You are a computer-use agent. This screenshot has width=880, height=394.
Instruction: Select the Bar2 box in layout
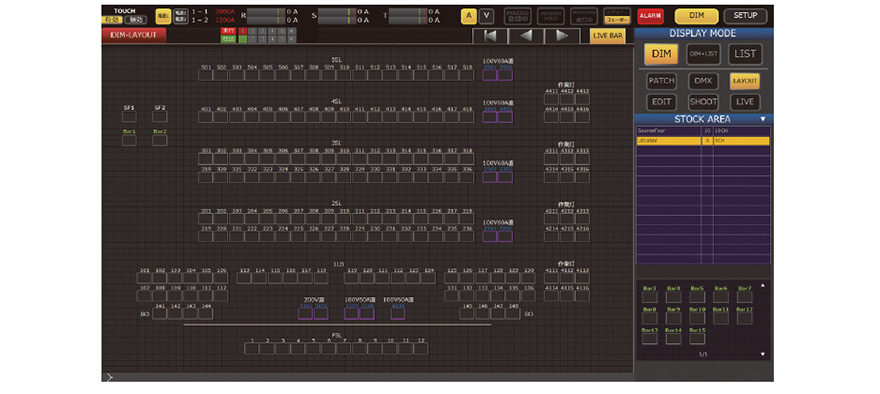point(160,140)
